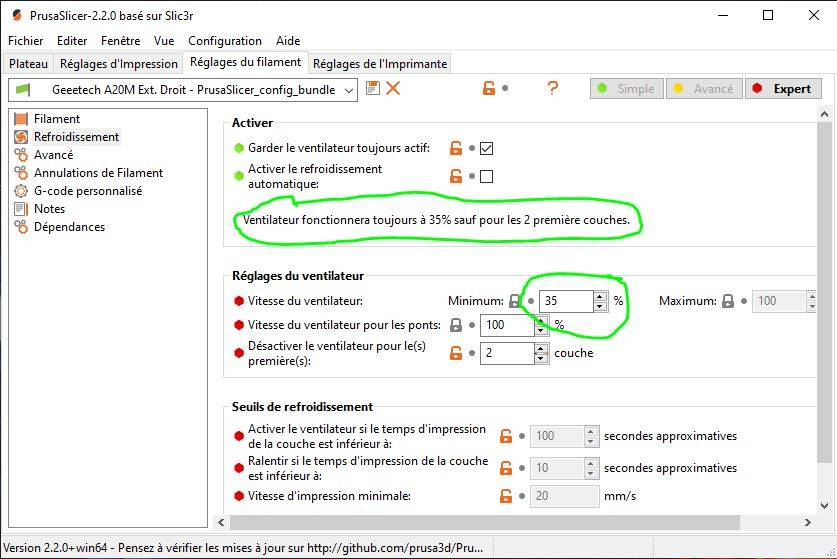837x559 pixels.
Task: Open the Aide menu
Action: click(288, 41)
